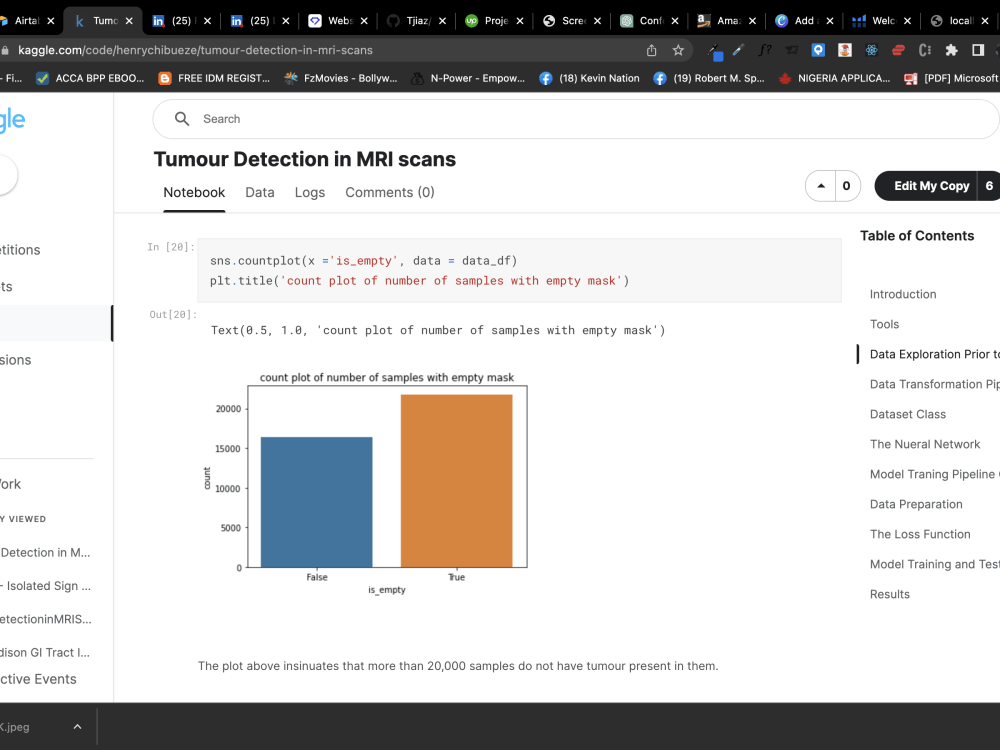Jump to Data Preparation section

point(916,504)
